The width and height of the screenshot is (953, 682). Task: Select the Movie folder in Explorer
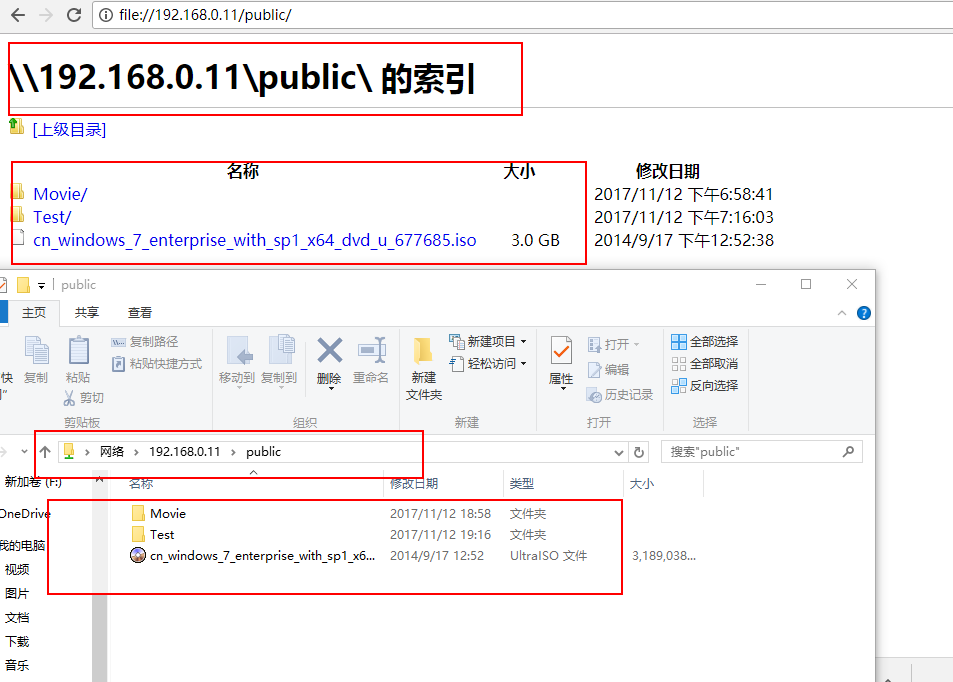(168, 514)
